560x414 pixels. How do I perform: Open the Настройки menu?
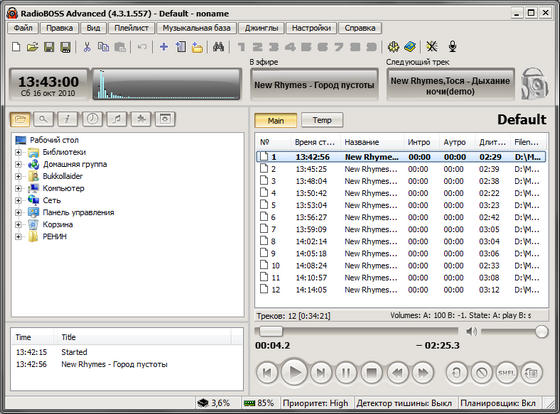click(x=311, y=28)
